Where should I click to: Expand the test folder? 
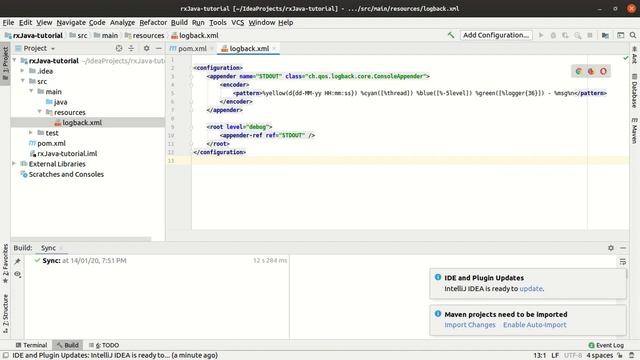[x=31, y=132]
